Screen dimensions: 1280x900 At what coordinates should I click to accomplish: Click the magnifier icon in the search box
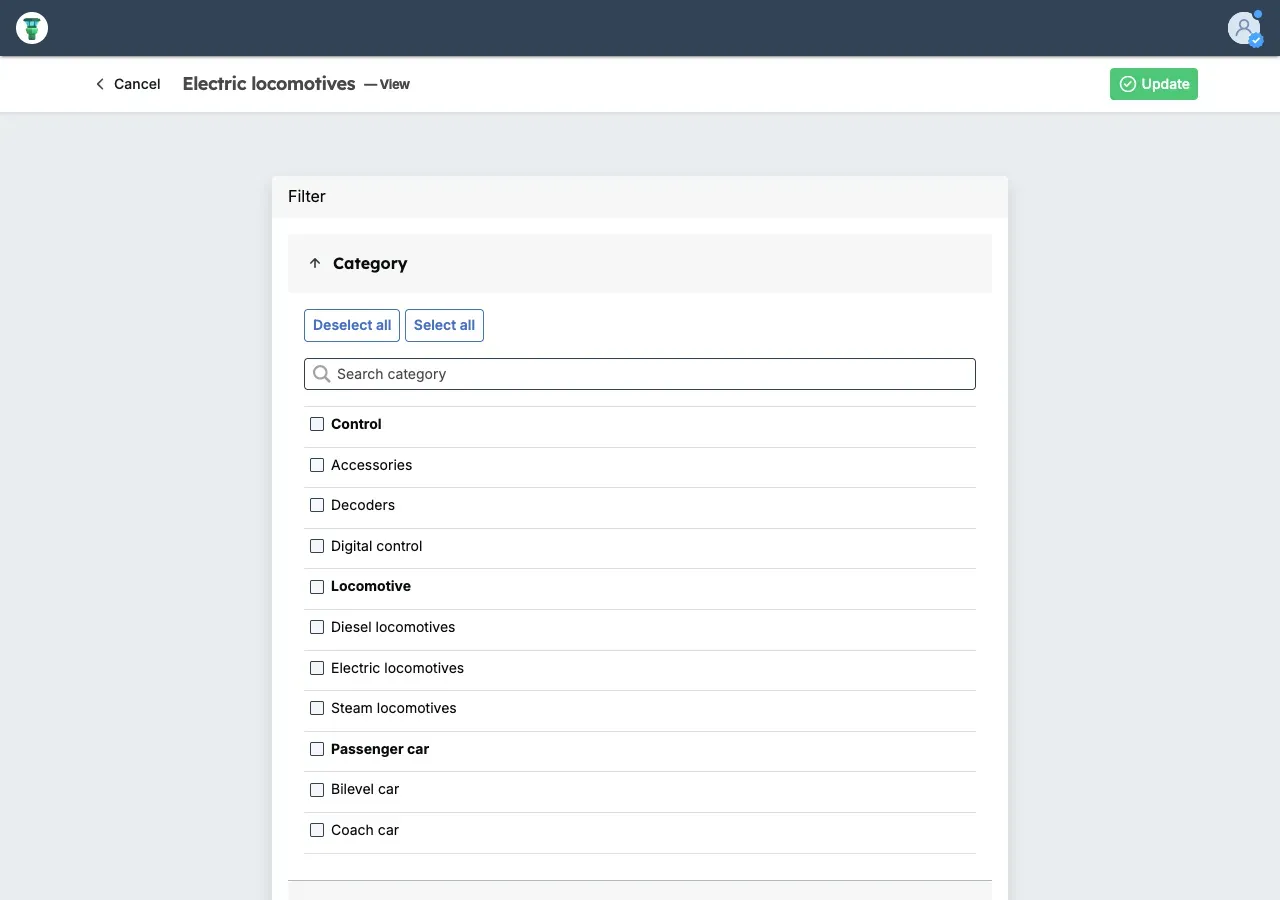pyautogui.click(x=321, y=374)
